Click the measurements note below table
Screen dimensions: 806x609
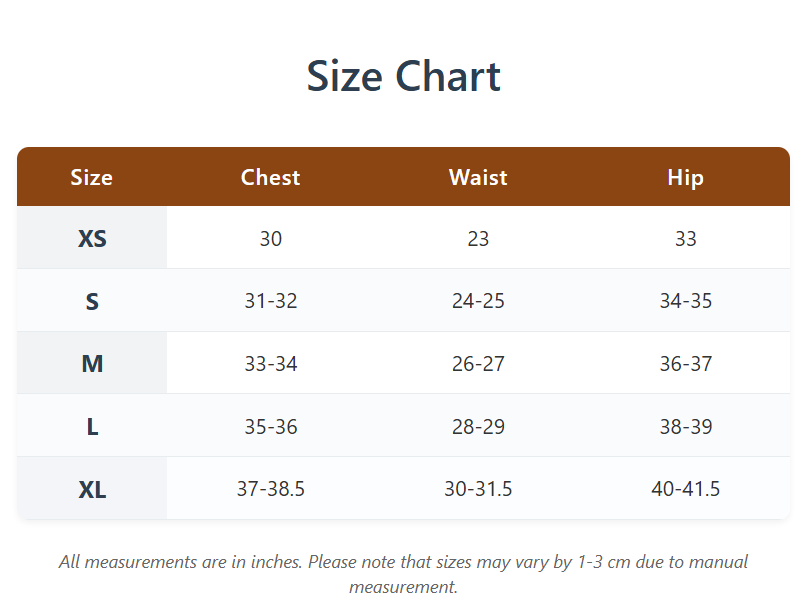[x=403, y=574]
